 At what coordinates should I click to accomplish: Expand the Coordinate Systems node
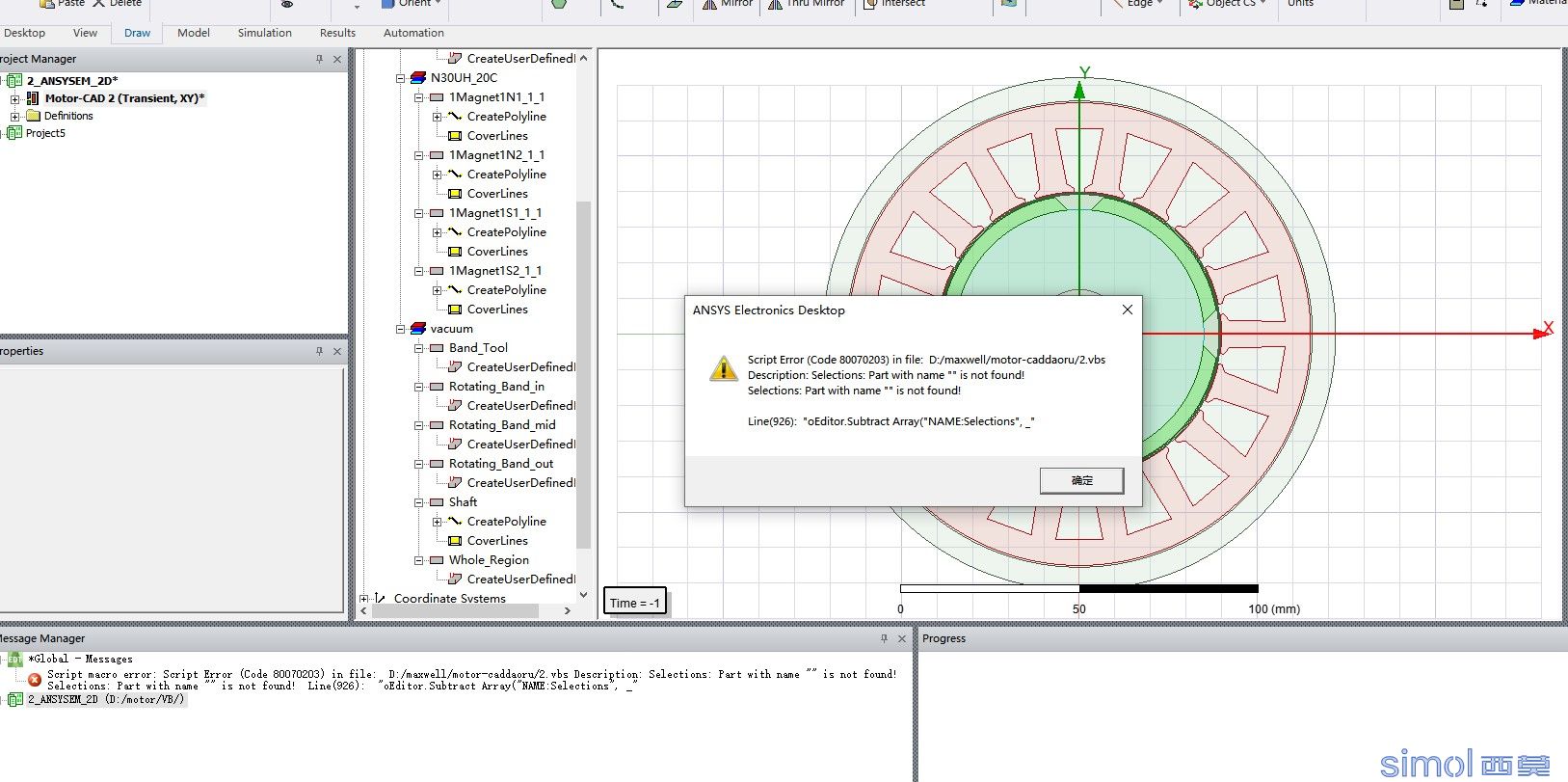[x=364, y=599]
